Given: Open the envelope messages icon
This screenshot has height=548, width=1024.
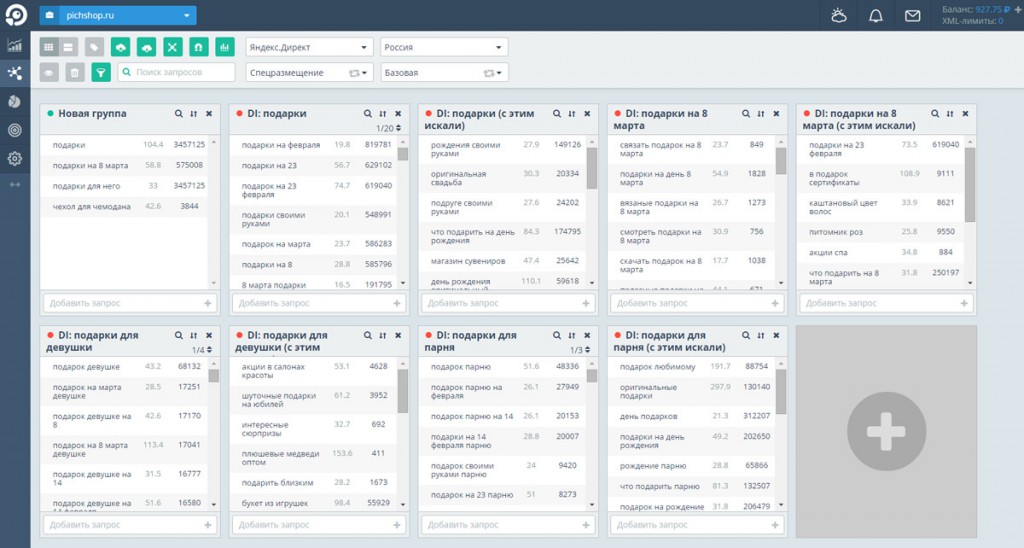Looking at the screenshot, I should point(912,16).
